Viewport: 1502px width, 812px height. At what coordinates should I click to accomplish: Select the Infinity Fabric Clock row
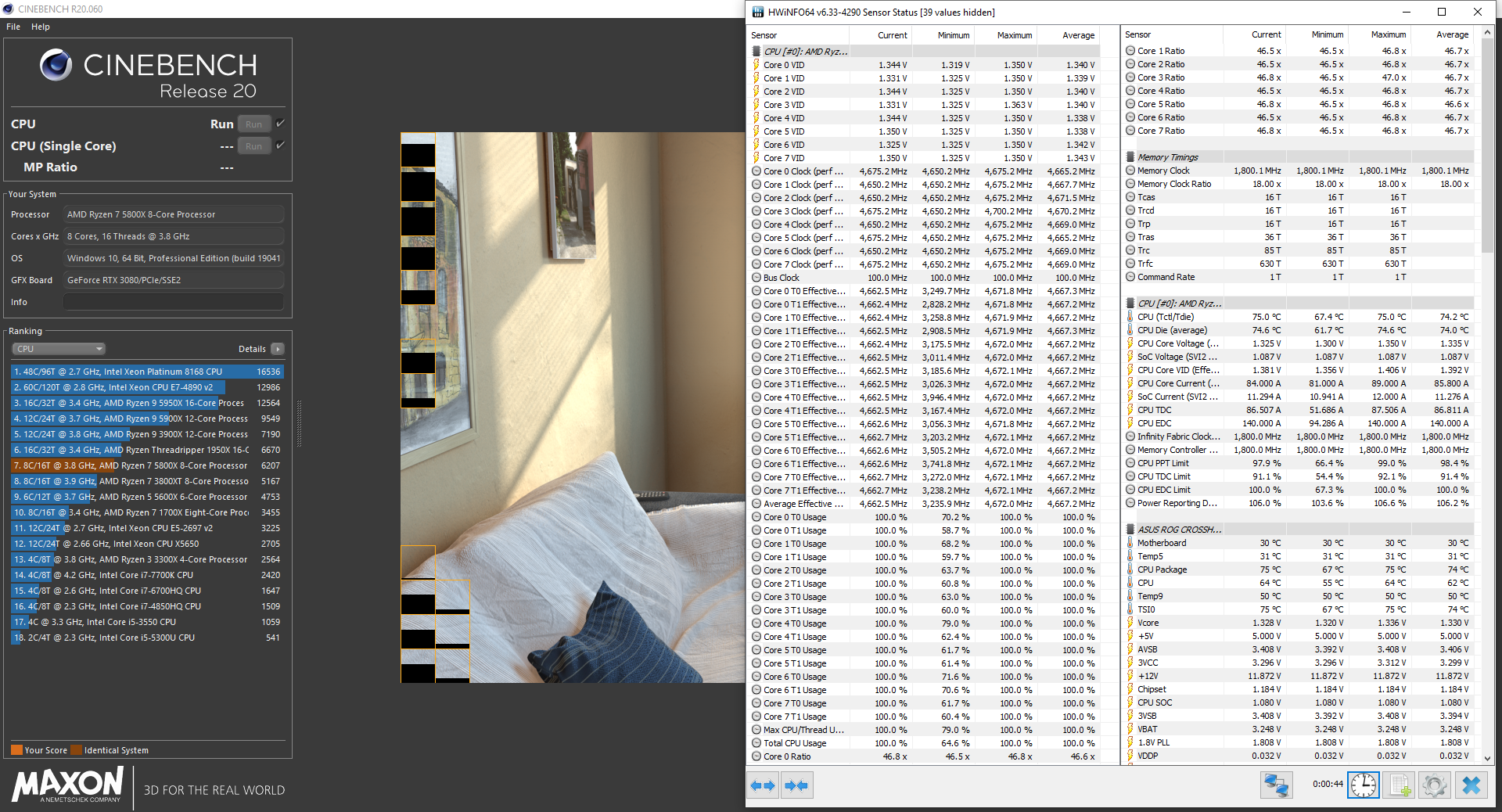[1299, 437]
